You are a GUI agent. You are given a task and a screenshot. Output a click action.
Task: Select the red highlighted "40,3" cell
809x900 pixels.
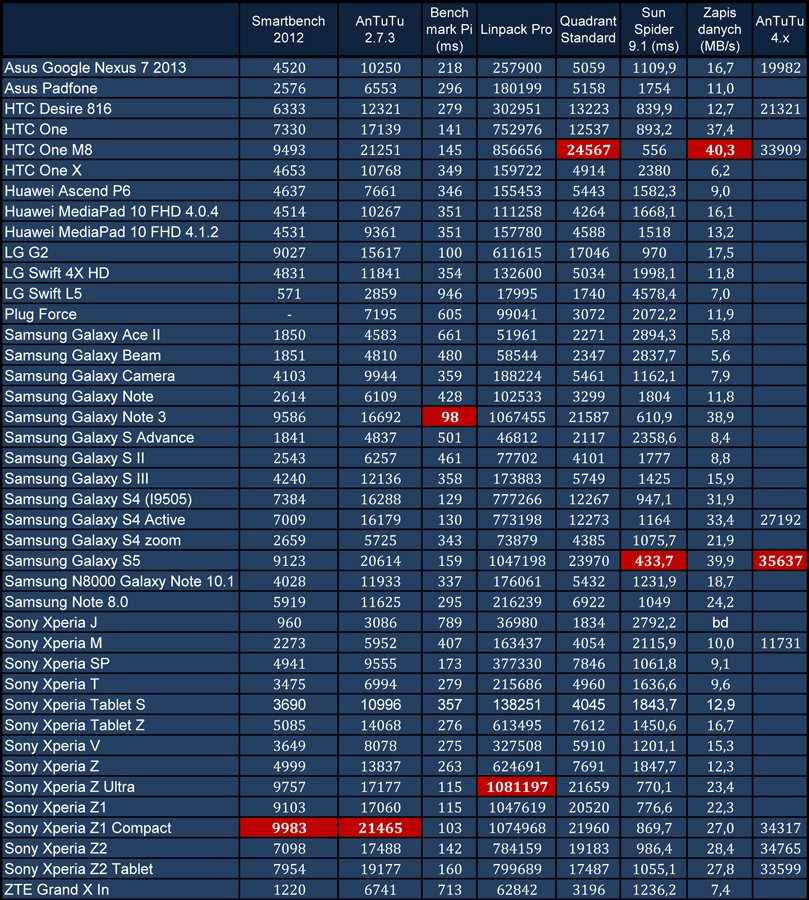coord(719,150)
